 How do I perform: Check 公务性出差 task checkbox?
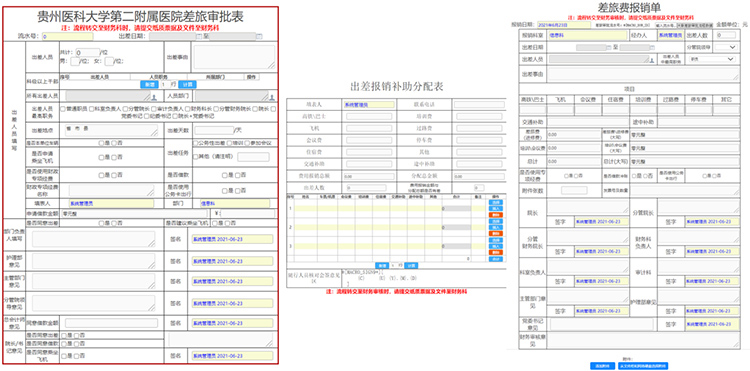(x=195, y=143)
